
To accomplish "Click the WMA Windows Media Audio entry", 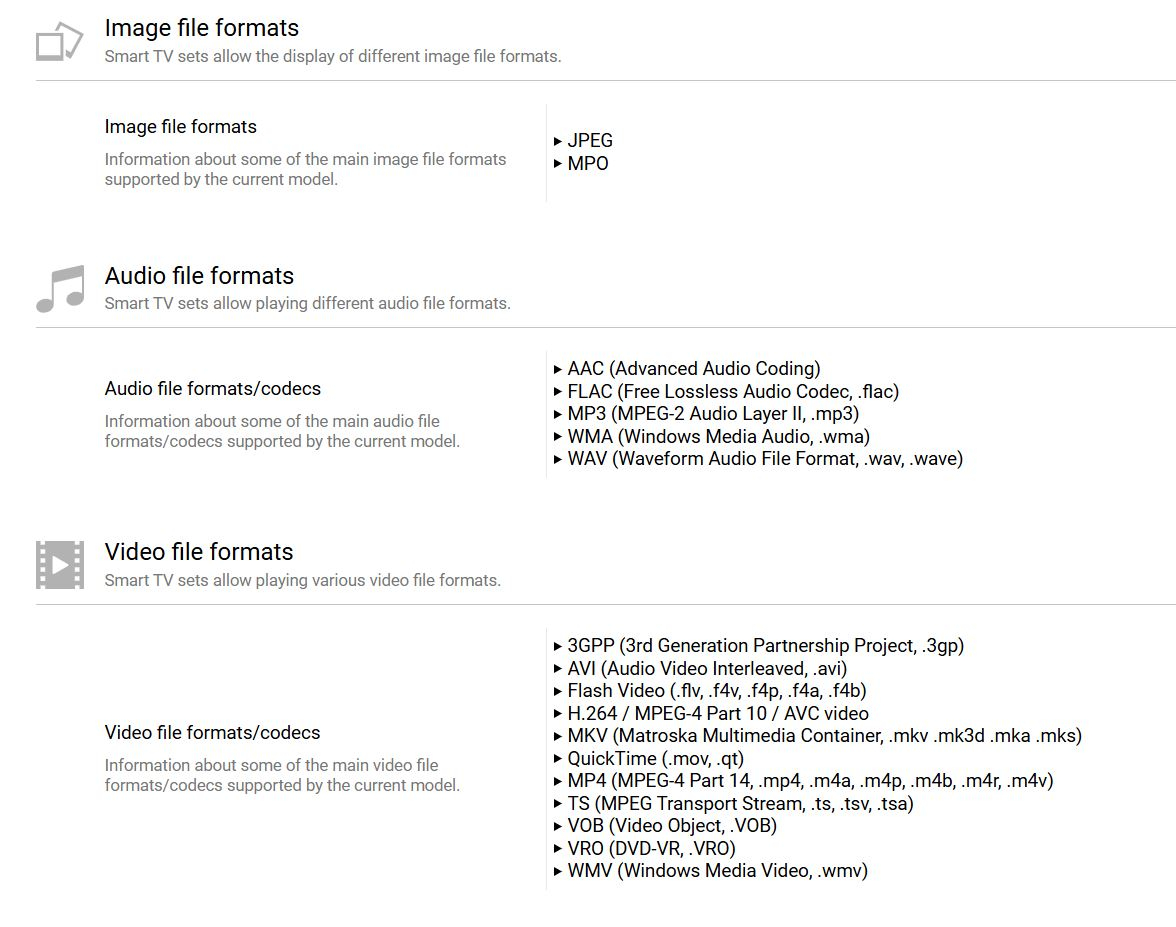I will click(x=718, y=437).
